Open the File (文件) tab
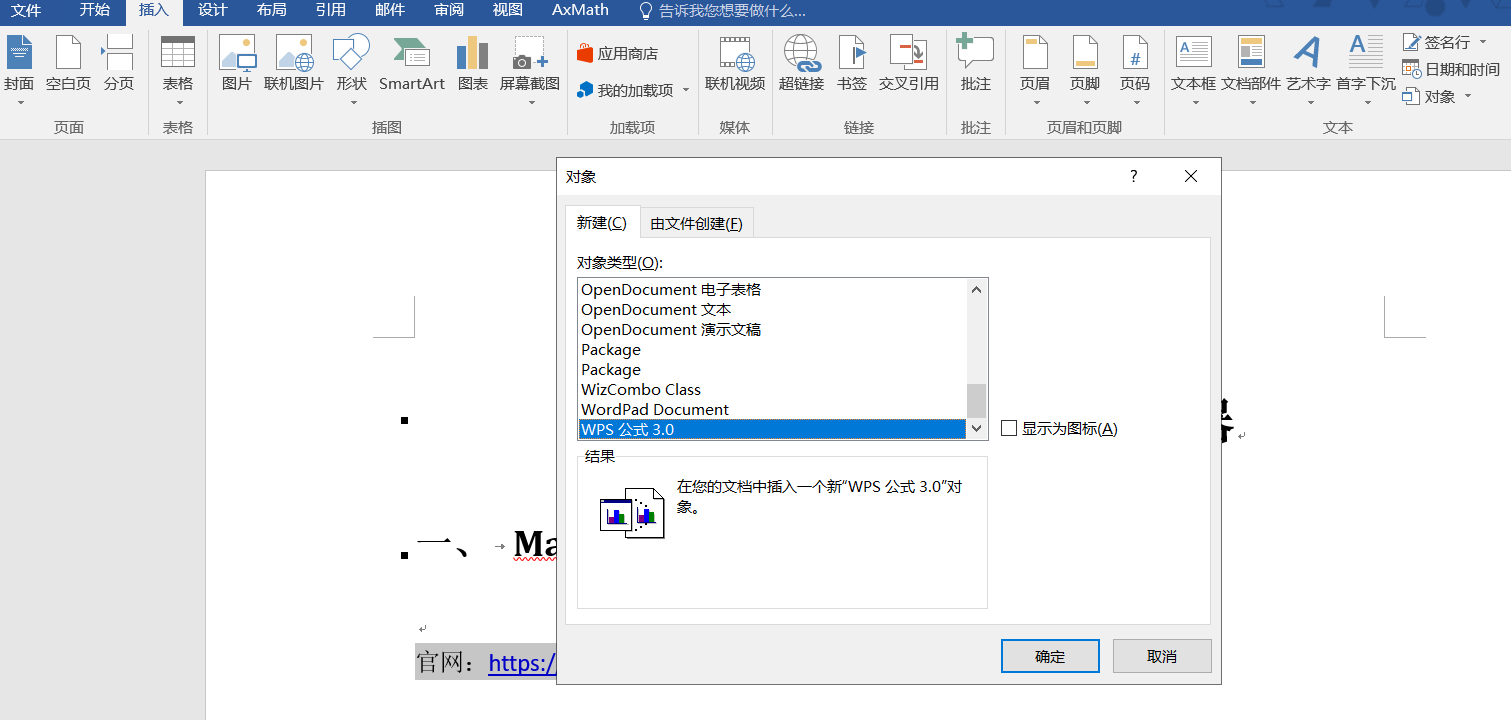This screenshot has width=1511, height=720. click(x=26, y=11)
